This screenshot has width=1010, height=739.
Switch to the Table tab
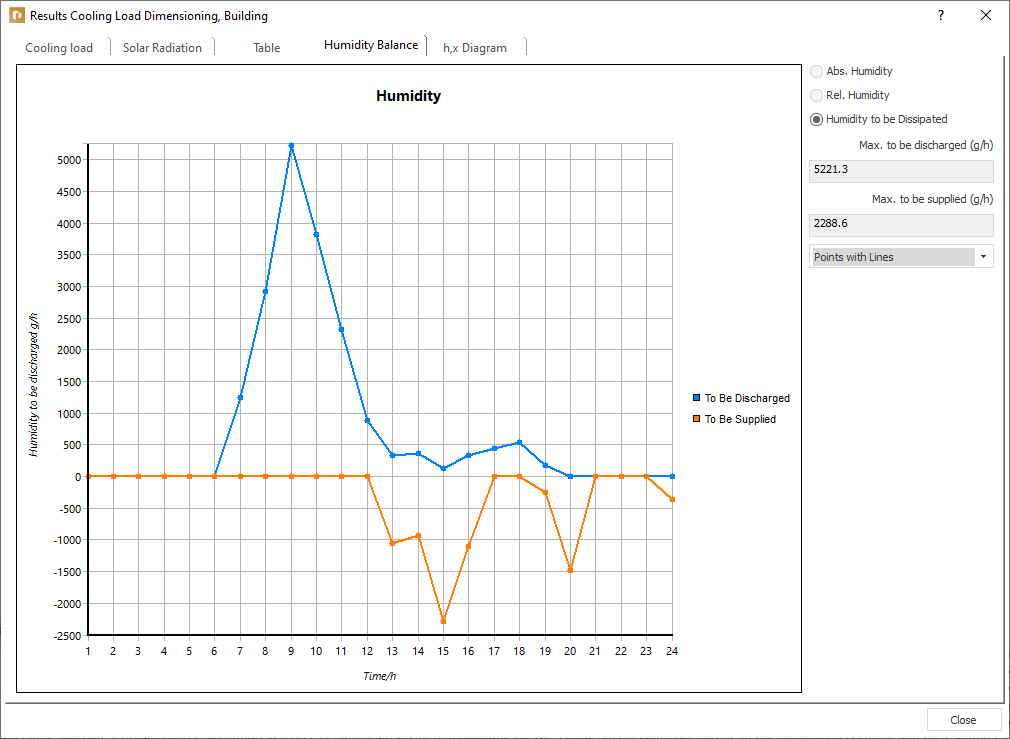tap(267, 48)
